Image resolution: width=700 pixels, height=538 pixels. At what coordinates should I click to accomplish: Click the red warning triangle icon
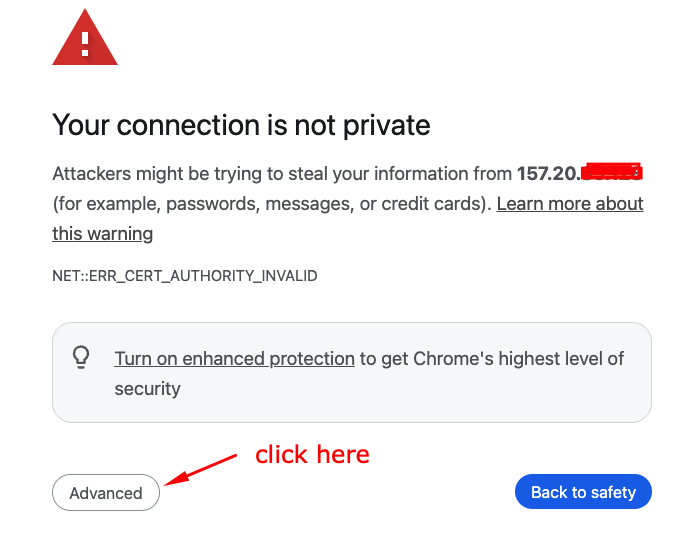point(85,42)
